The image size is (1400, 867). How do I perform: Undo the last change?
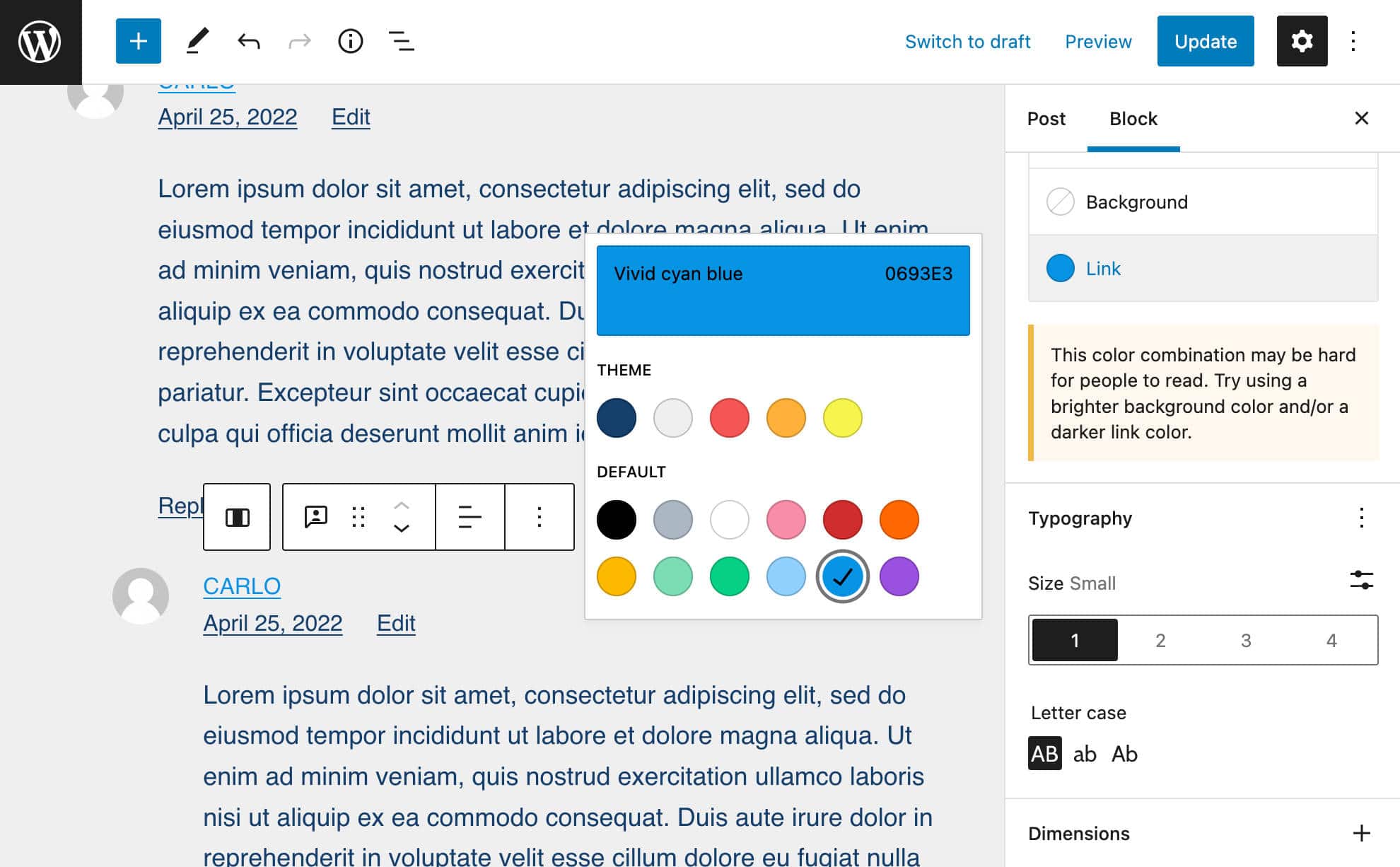click(248, 41)
